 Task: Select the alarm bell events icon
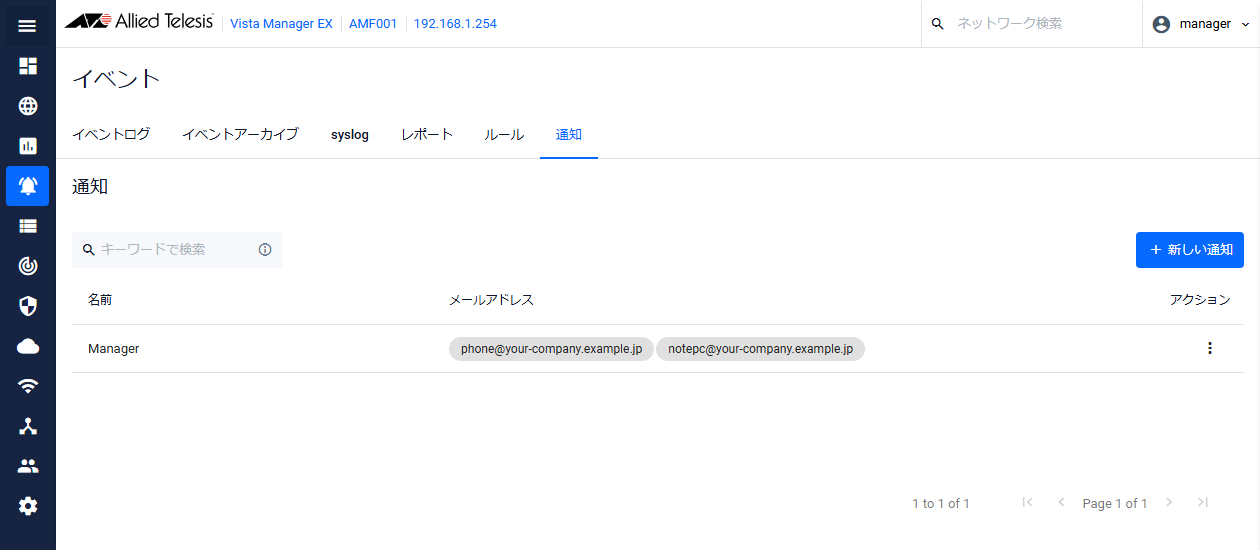pos(28,186)
